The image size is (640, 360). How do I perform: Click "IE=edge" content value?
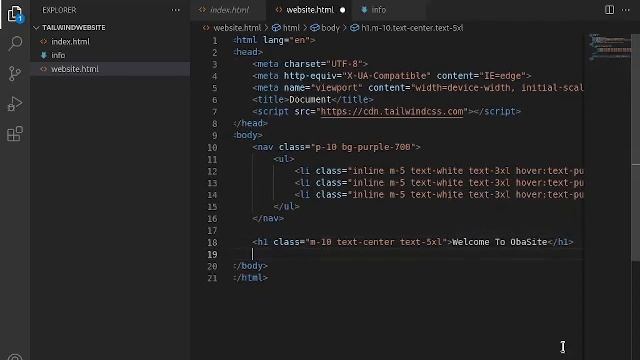502,76
